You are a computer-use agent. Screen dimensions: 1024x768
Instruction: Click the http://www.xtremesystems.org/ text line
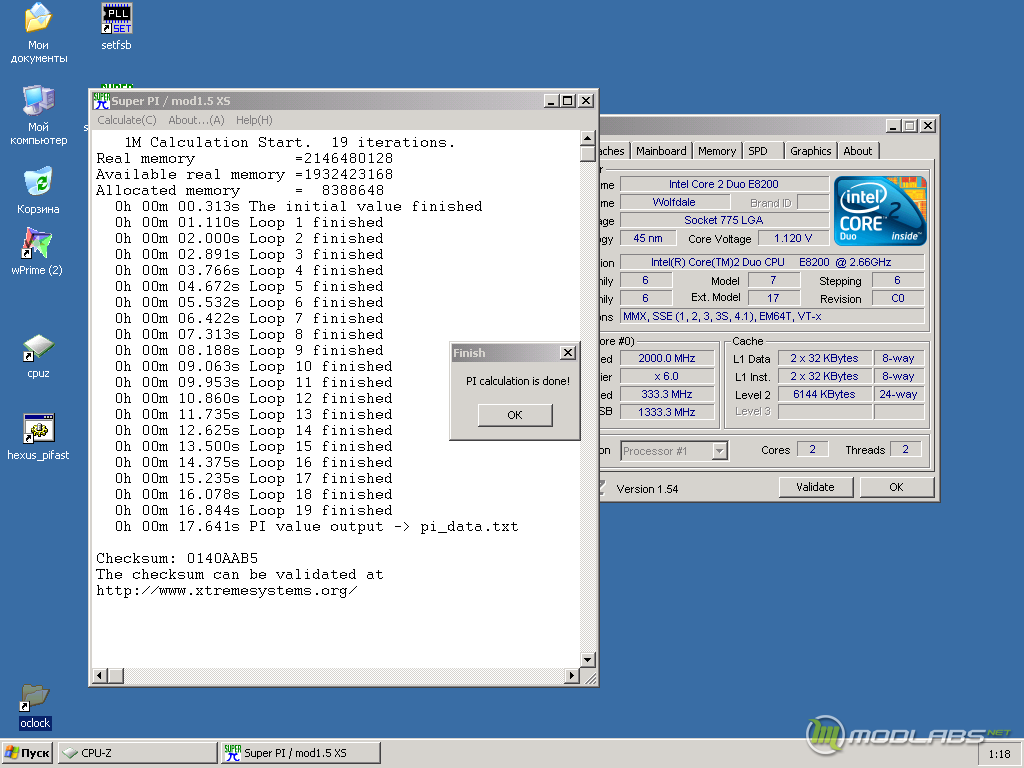227,590
